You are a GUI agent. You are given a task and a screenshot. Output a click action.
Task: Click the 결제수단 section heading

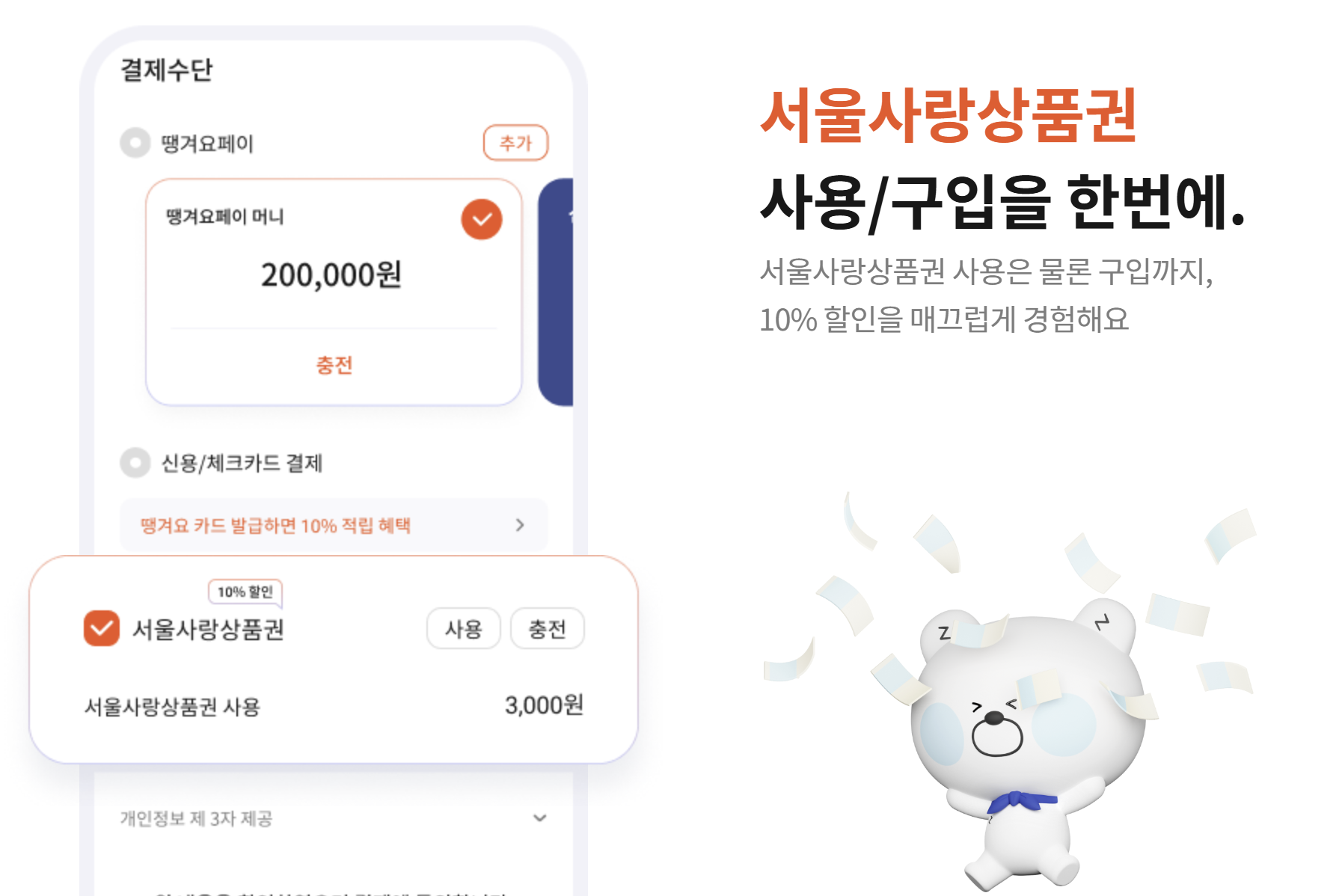click(167, 70)
